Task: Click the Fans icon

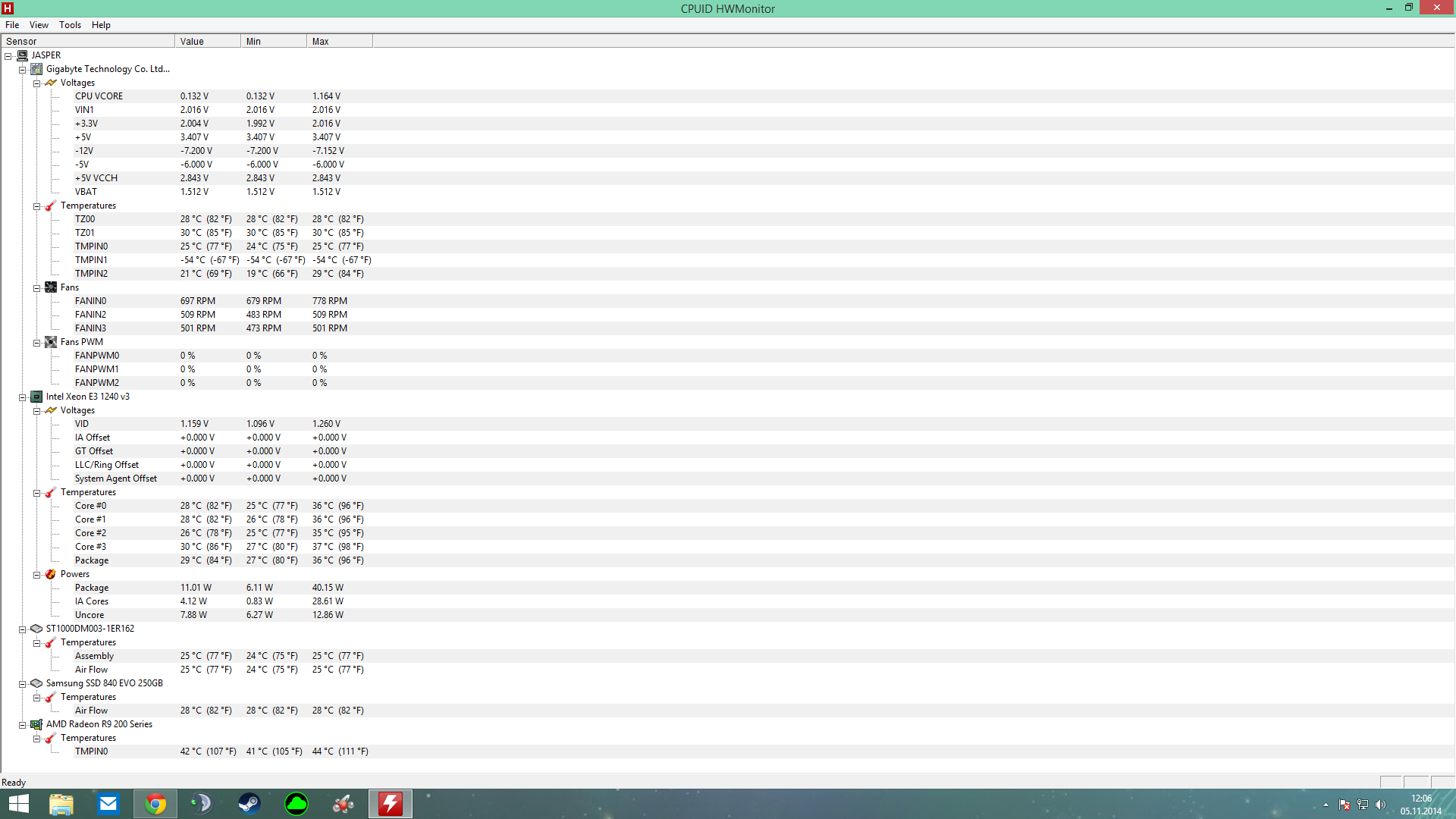Action: (51, 287)
